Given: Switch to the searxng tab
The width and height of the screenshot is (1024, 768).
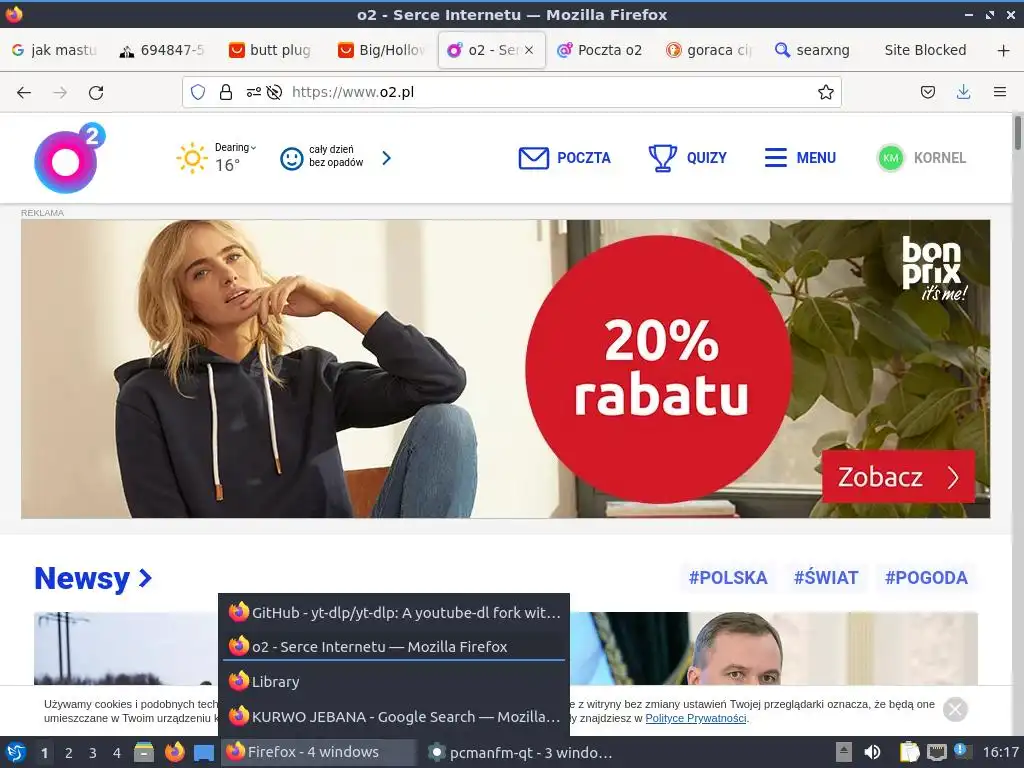Looking at the screenshot, I should click(x=813, y=50).
